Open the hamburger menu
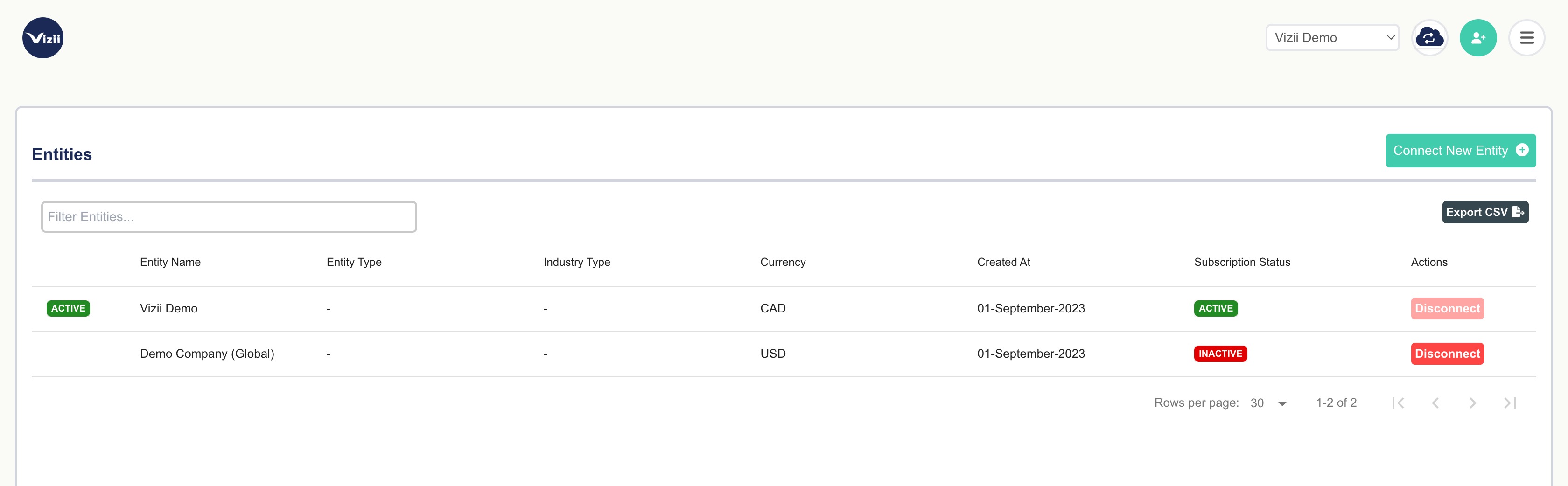1568x486 pixels. (1526, 38)
